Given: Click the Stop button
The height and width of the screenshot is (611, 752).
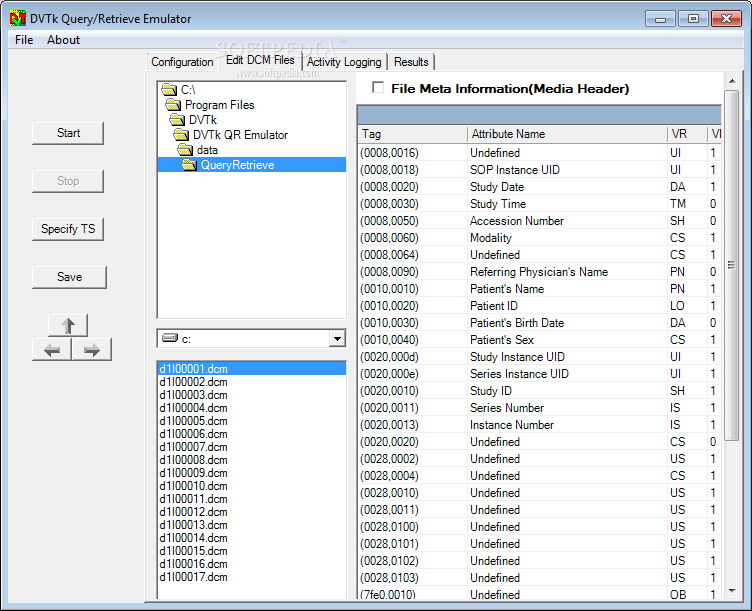Looking at the screenshot, I should (68, 181).
